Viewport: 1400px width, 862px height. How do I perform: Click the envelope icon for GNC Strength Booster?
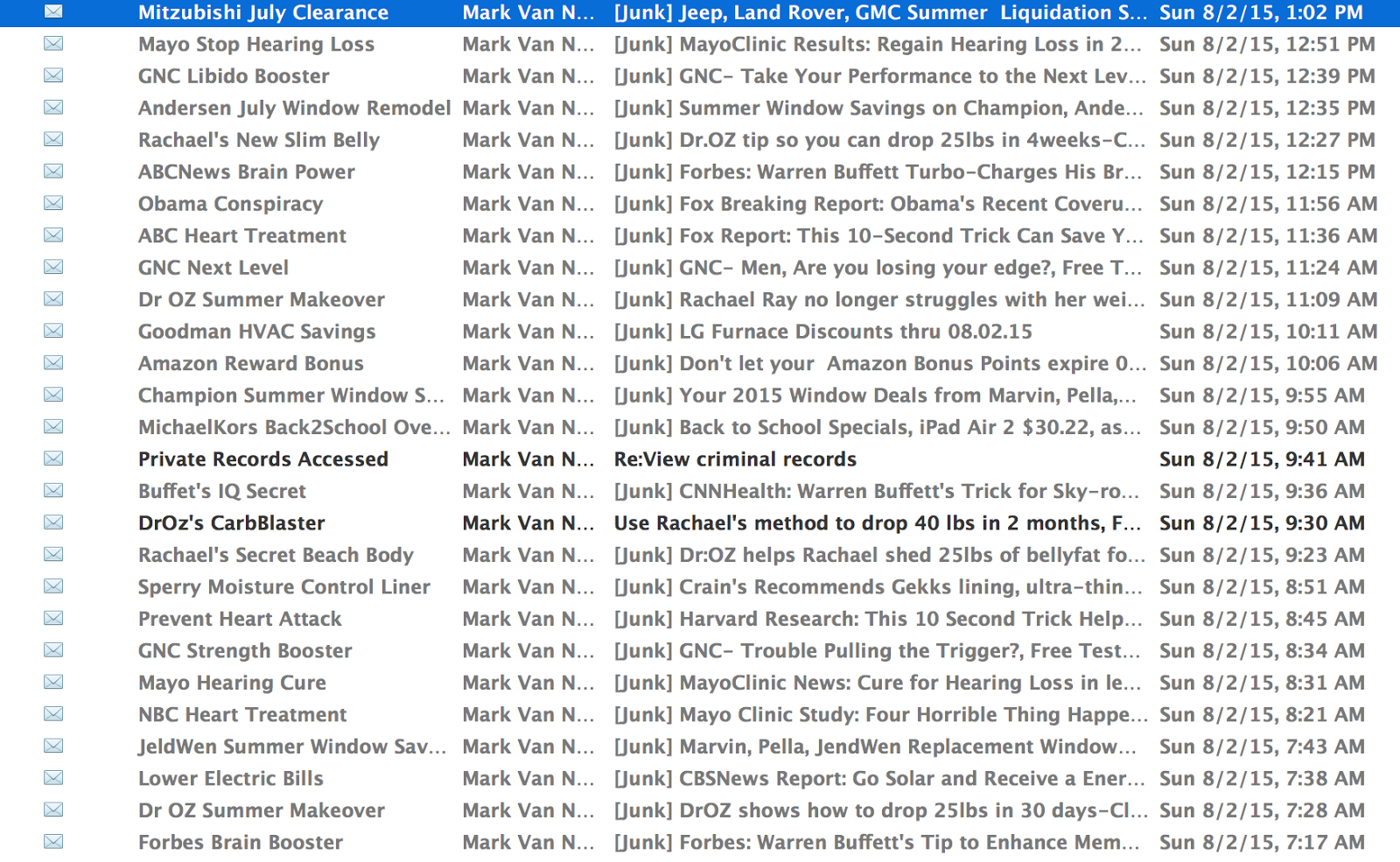(x=53, y=651)
